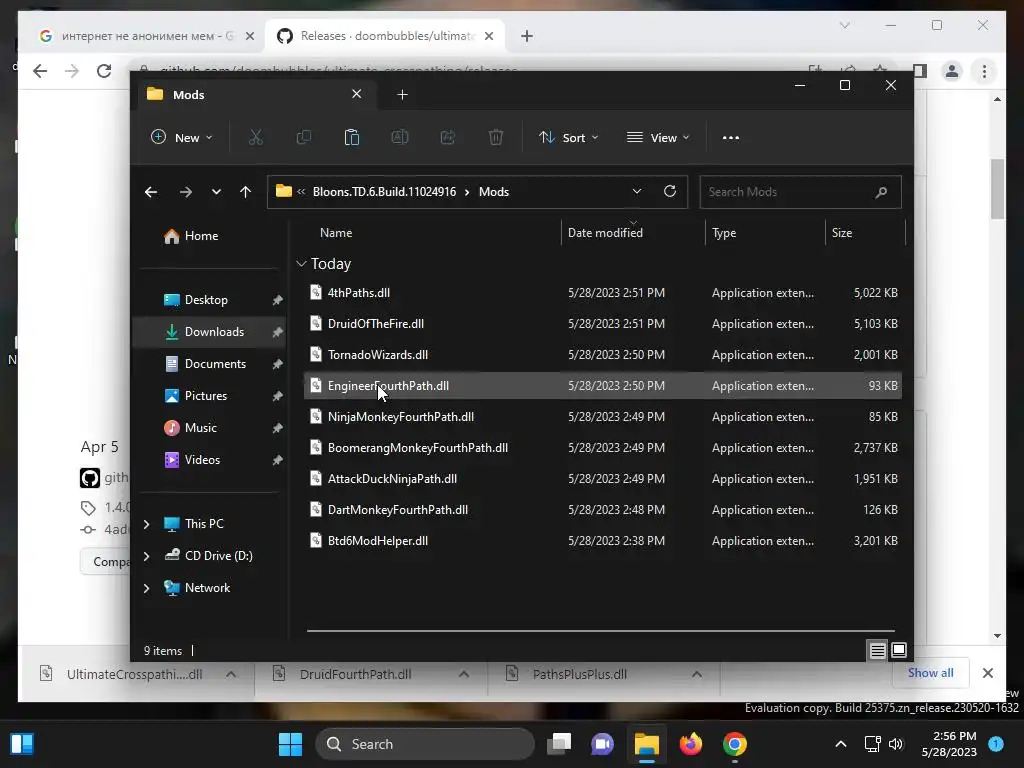Click the Share icon in Explorer toolbar

coord(447,137)
